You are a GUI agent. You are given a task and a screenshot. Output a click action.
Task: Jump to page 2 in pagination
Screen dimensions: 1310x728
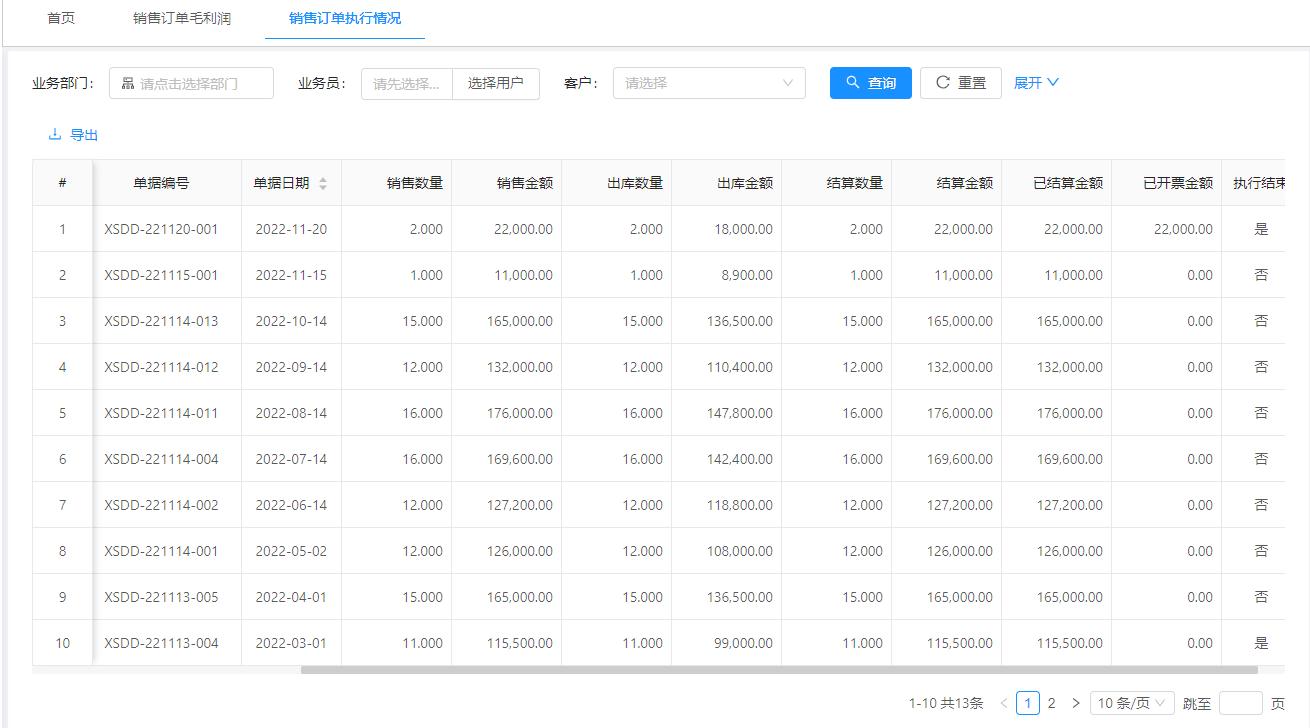[x=1053, y=703]
